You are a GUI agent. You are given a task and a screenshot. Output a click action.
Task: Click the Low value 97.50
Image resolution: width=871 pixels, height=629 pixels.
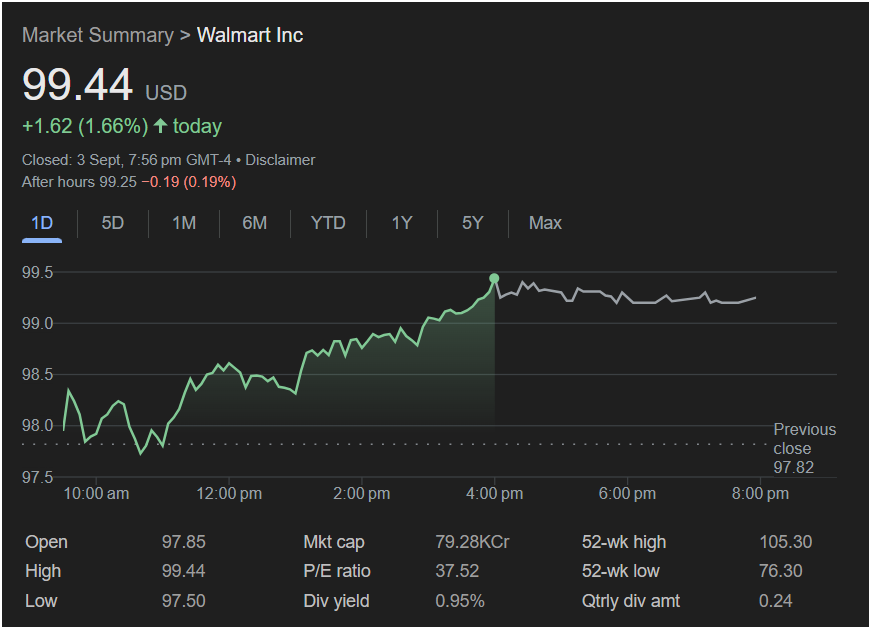184,601
